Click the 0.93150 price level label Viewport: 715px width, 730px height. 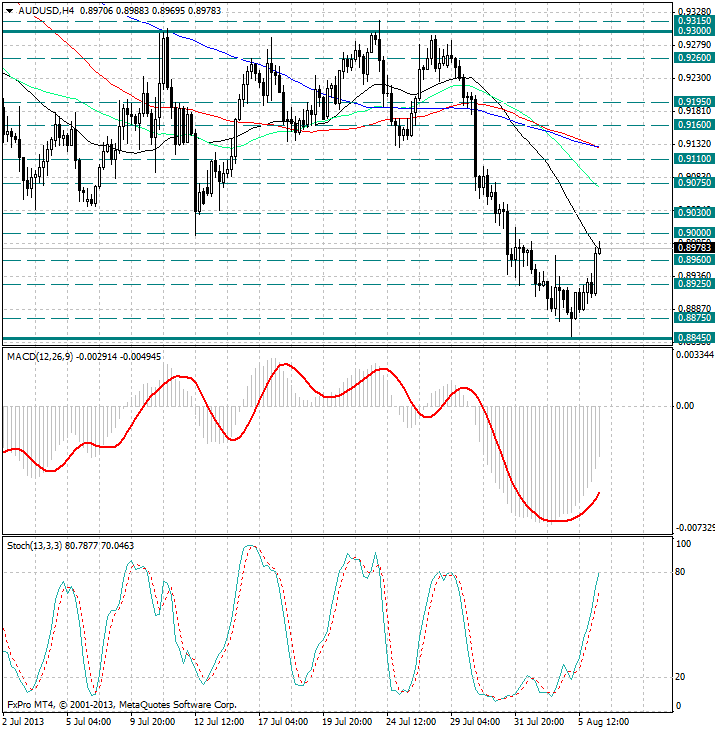pos(694,21)
